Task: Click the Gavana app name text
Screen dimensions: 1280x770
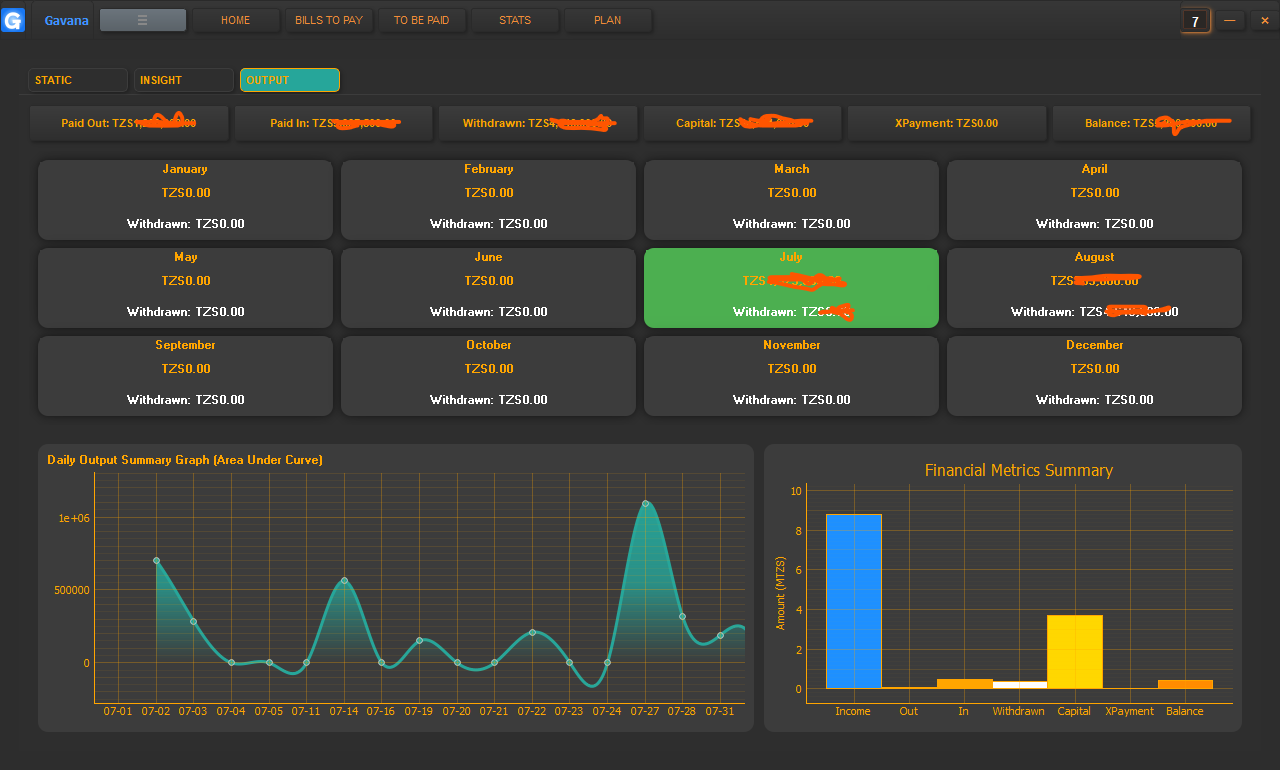Action: (65, 20)
